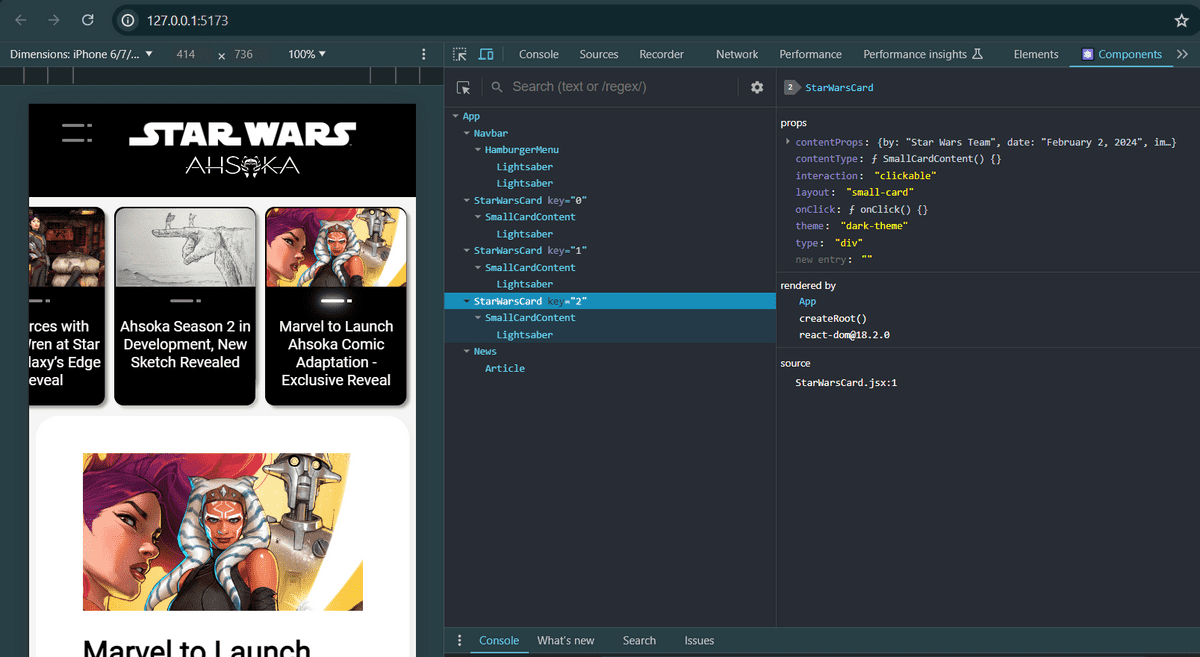
Task: Open the Performance insights tab
Action: 923,54
